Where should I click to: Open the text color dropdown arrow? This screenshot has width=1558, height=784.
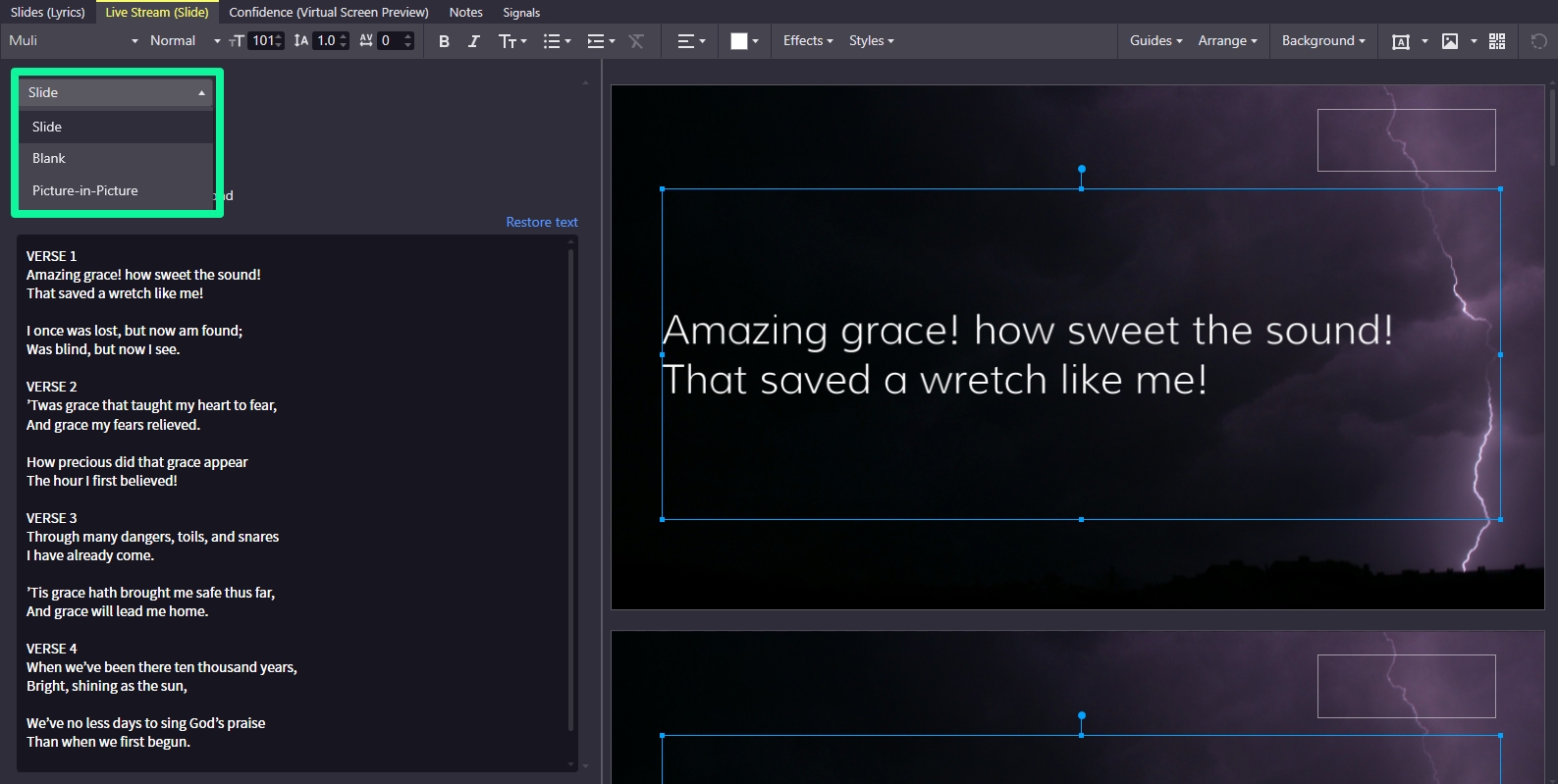pyautogui.click(x=756, y=41)
